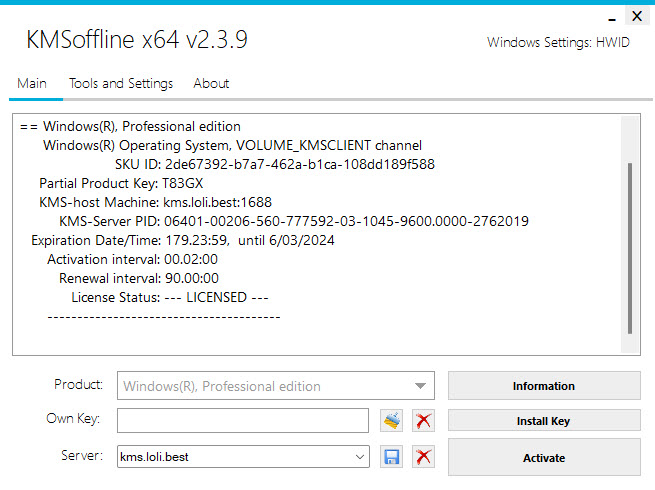Click the Renewal interval: 90.00:00 line

(x=139, y=278)
